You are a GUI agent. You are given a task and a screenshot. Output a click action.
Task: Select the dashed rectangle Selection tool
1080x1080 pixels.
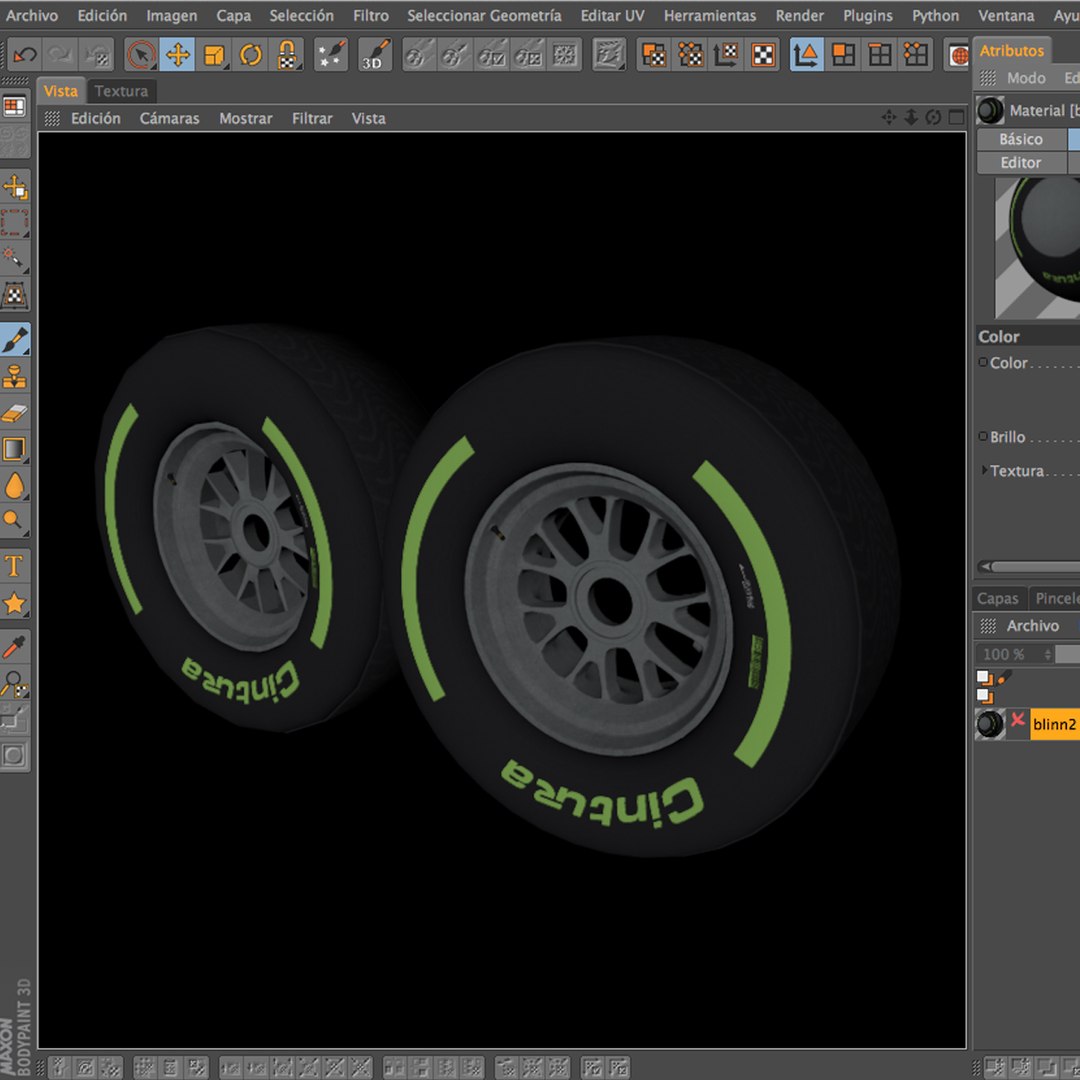pos(14,222)
